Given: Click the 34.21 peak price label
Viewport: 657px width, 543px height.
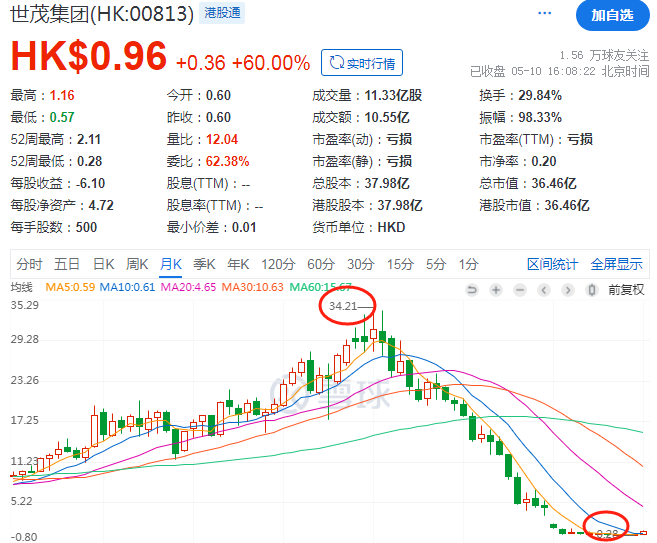Looking at the screenshot, I should point(343,306).
